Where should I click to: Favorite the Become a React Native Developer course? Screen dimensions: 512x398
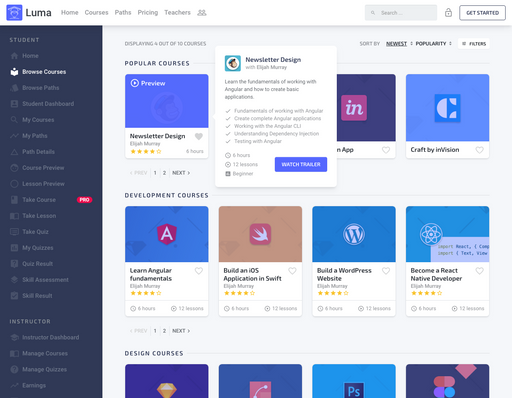480,271
